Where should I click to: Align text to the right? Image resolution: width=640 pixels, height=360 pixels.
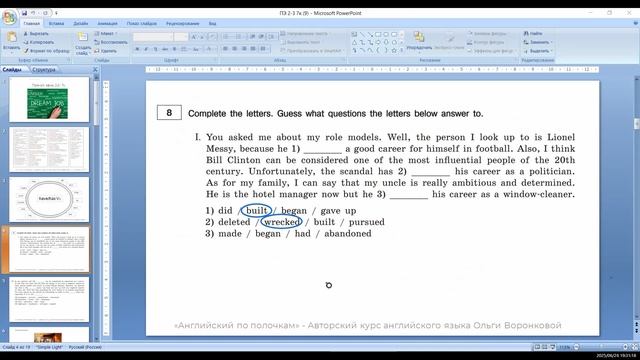(x=244, y=49)
